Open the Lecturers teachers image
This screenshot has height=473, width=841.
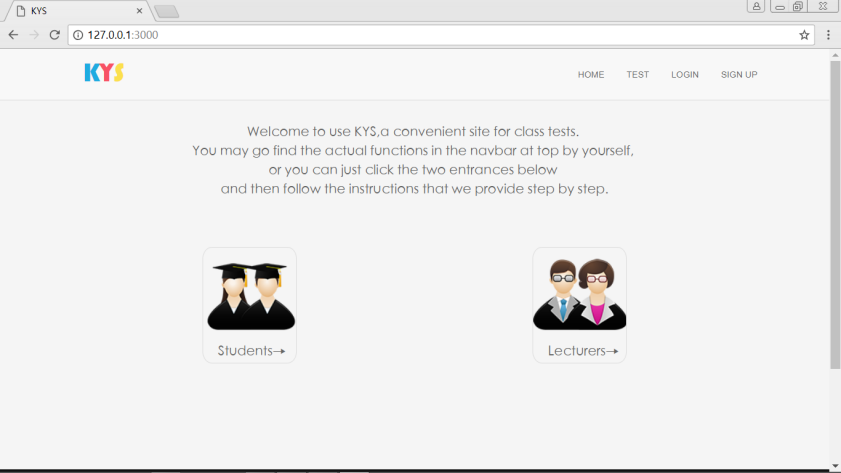579,294
